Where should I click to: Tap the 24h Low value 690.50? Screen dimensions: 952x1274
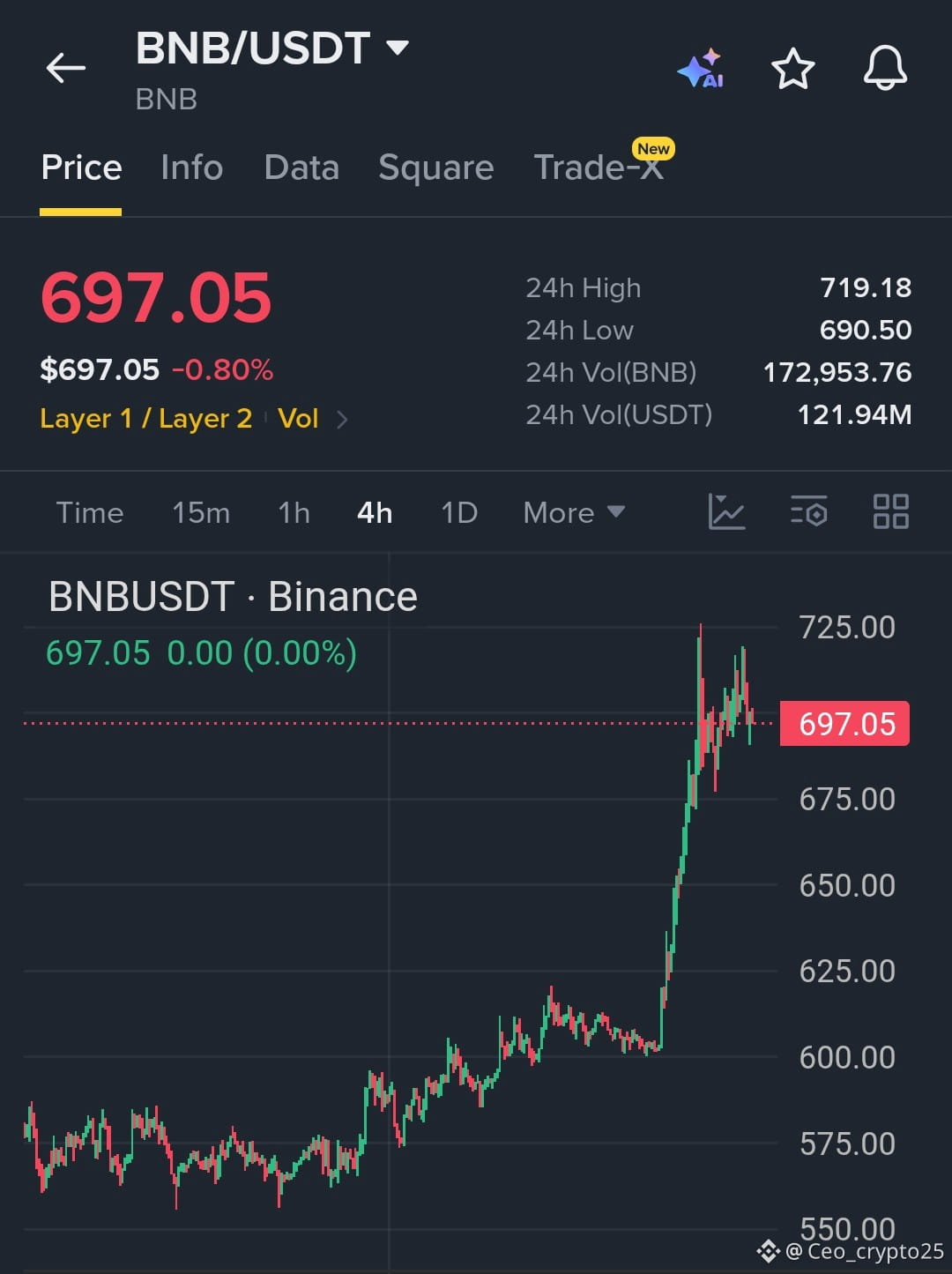click(x=866, y=330)
